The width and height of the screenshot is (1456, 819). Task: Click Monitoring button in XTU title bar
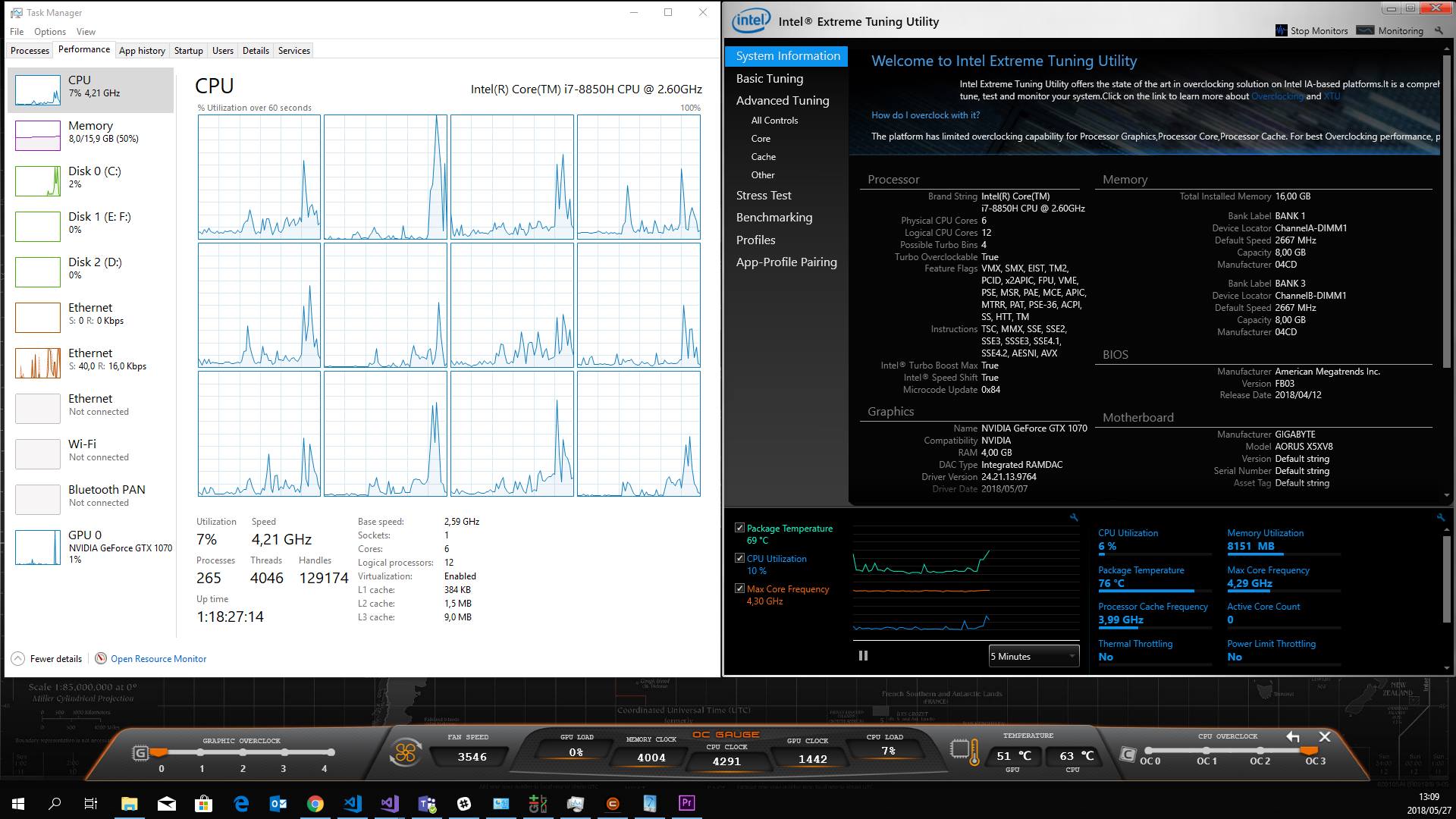(x=1390, y=30)
